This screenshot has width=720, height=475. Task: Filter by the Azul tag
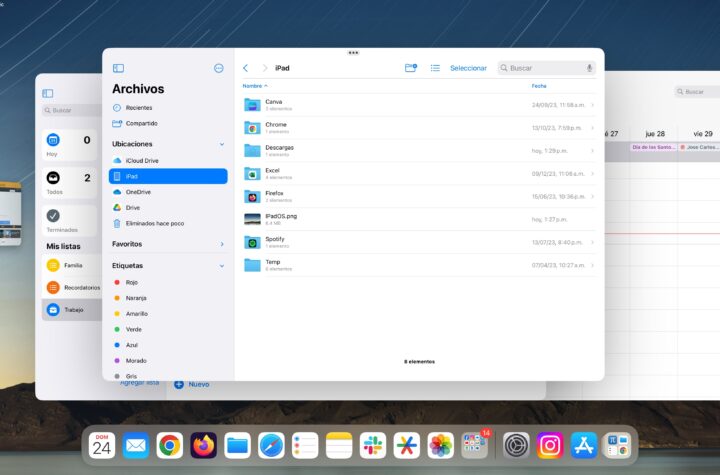click(x=168, y=345)
